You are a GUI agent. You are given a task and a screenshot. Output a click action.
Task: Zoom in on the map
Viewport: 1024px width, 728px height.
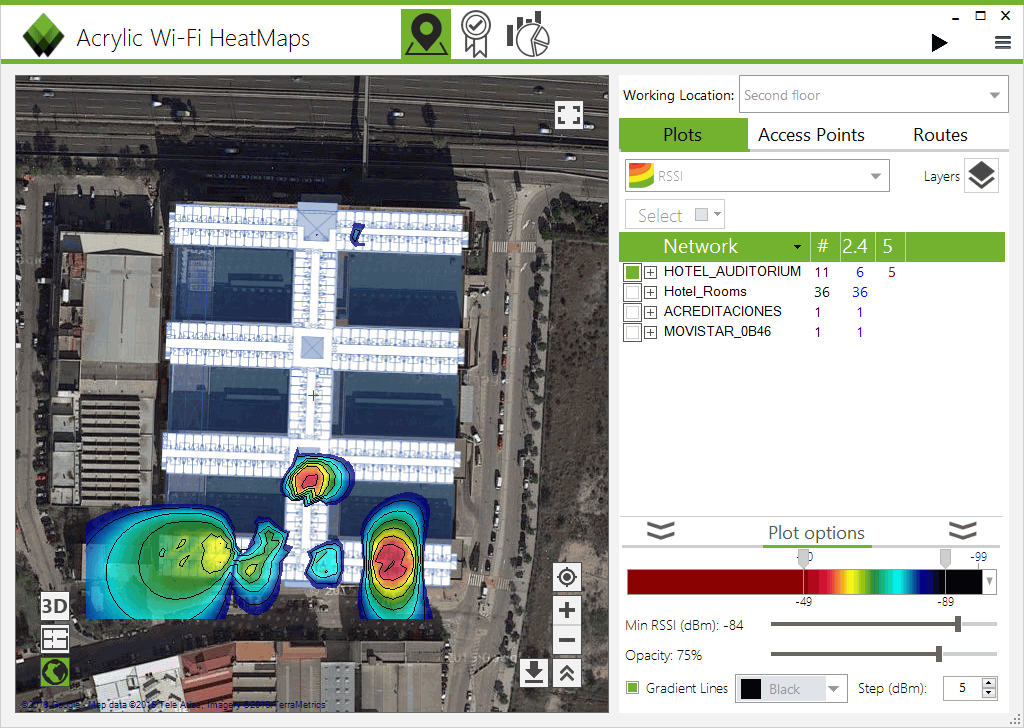(567, 610)
